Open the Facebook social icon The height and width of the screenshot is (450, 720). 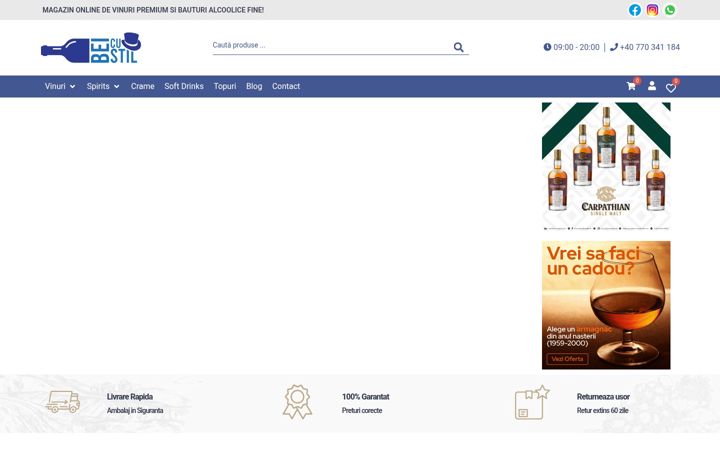point(635,10)
